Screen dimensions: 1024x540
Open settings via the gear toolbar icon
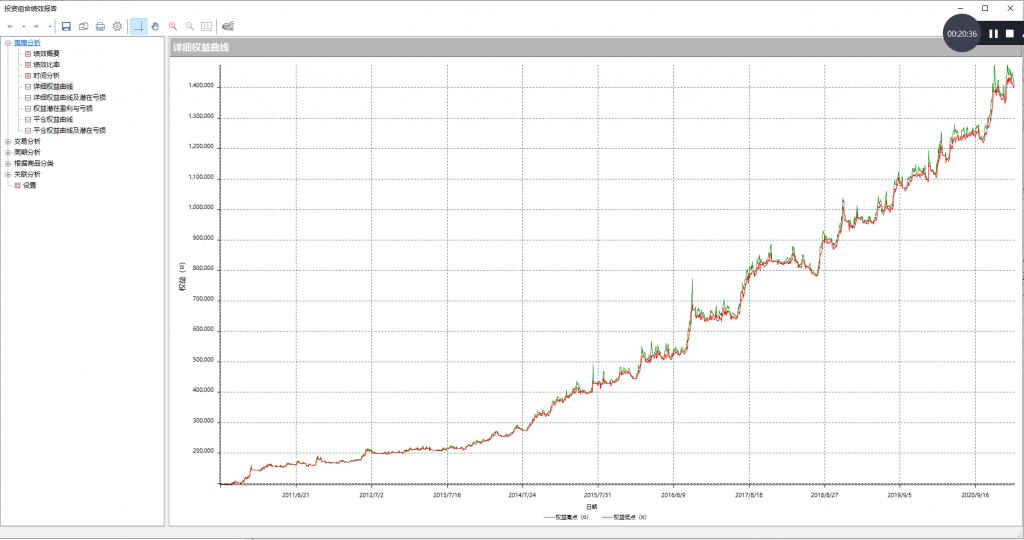(x=117, y=26)
